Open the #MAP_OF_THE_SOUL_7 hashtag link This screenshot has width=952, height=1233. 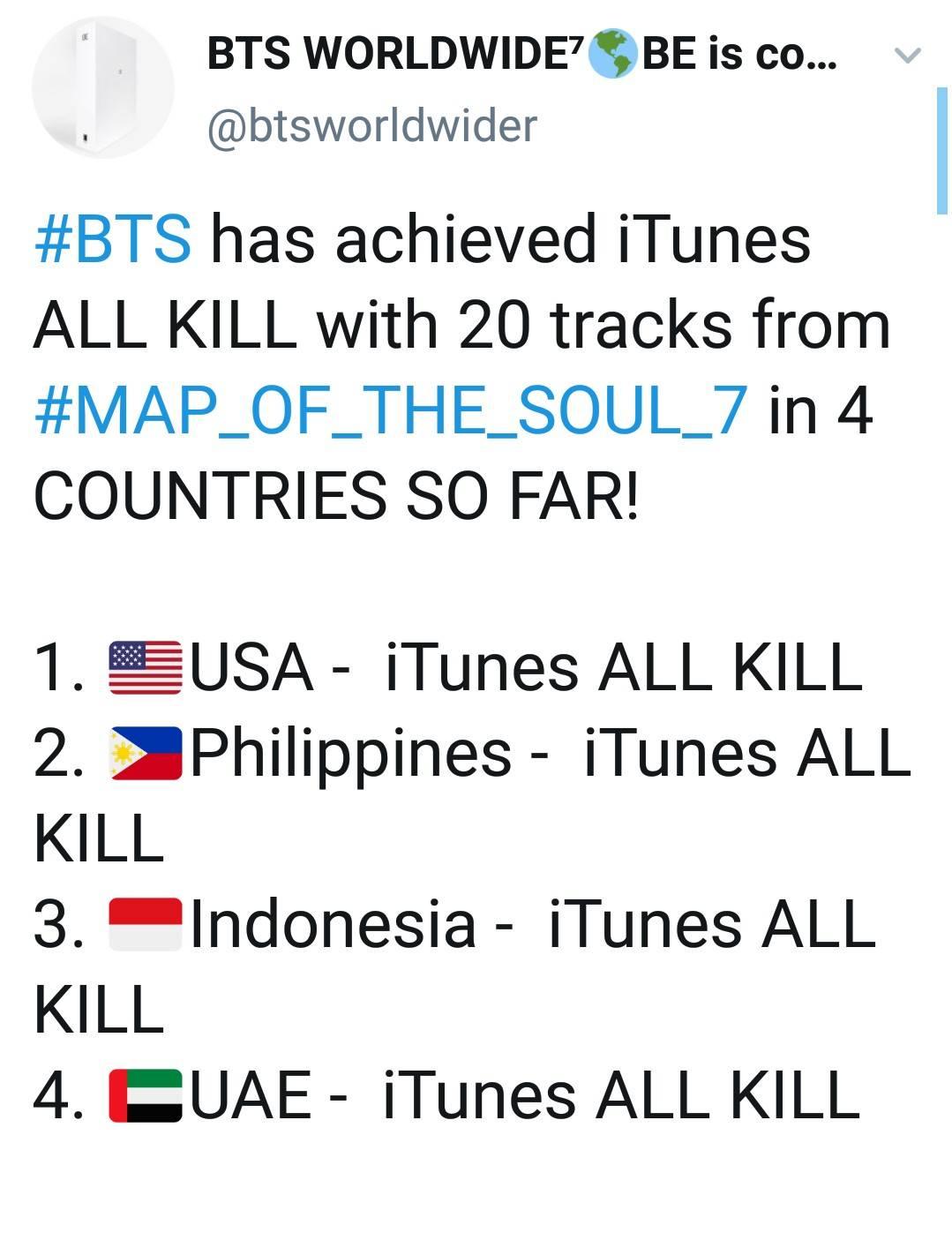391,410
